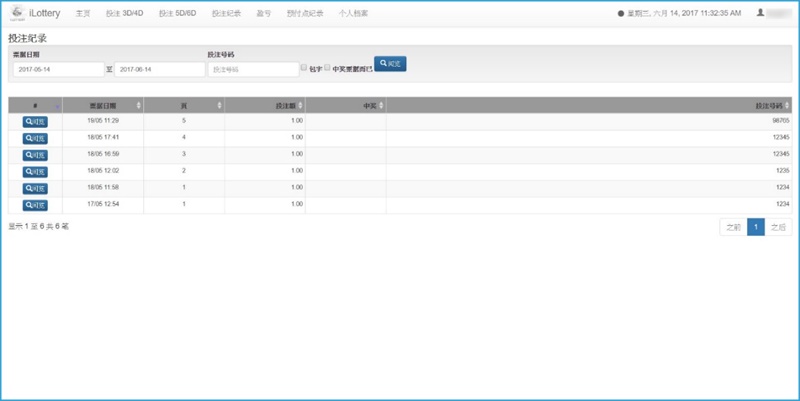Go to the next page with 之后
The height and width of the screenshot is (401, 800).
pyautogui.click(x=778, y=227)
